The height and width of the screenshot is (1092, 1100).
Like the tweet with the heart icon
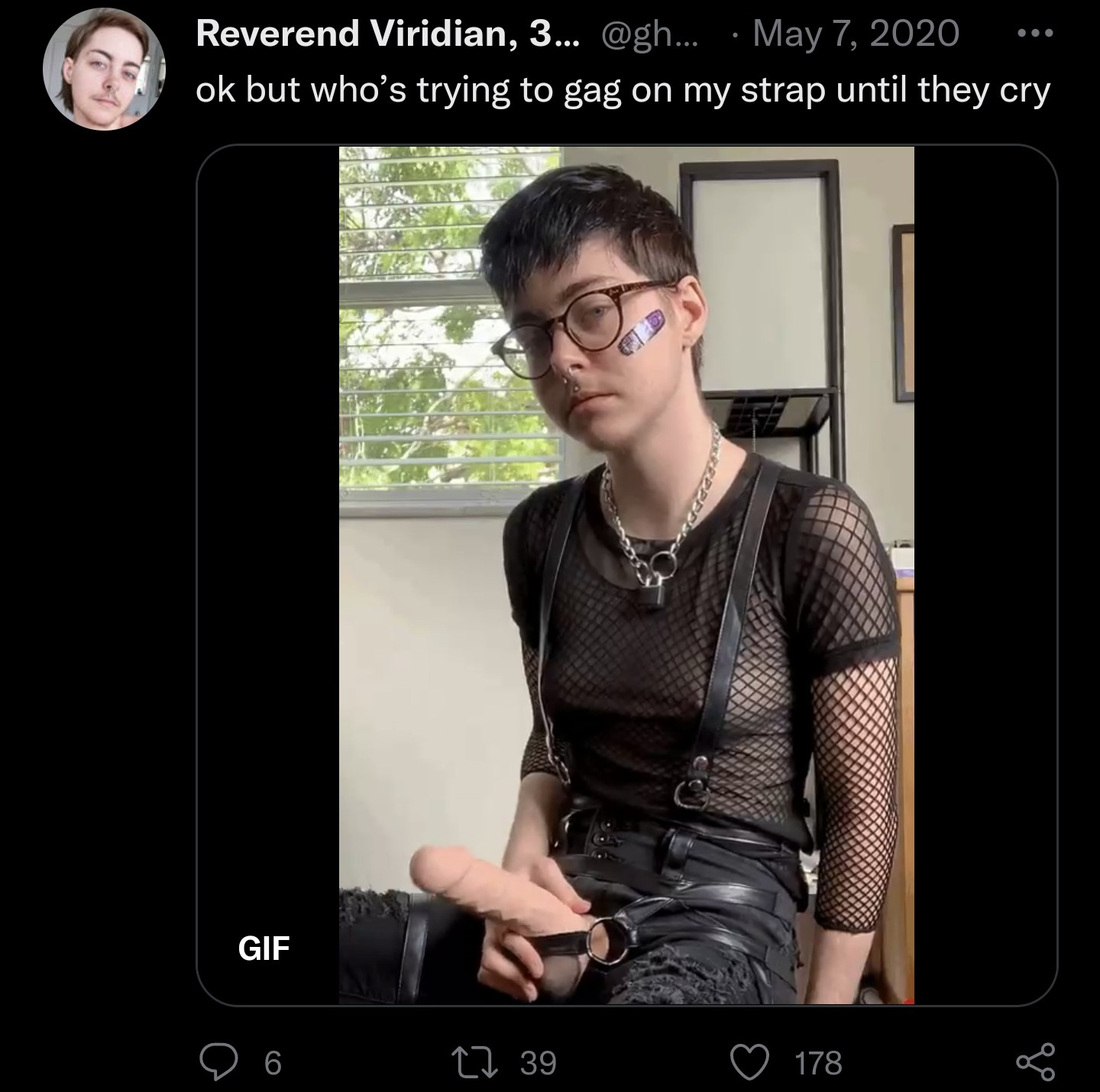coord(749,1062)
